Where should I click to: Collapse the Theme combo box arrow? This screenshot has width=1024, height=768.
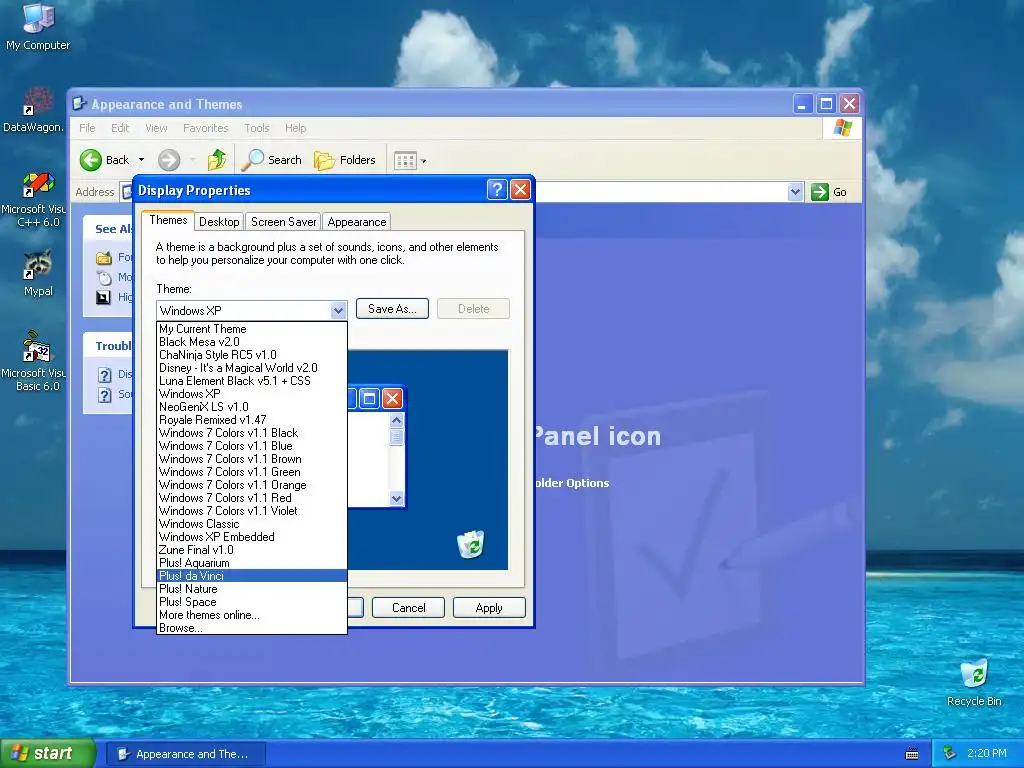[338, 310]
